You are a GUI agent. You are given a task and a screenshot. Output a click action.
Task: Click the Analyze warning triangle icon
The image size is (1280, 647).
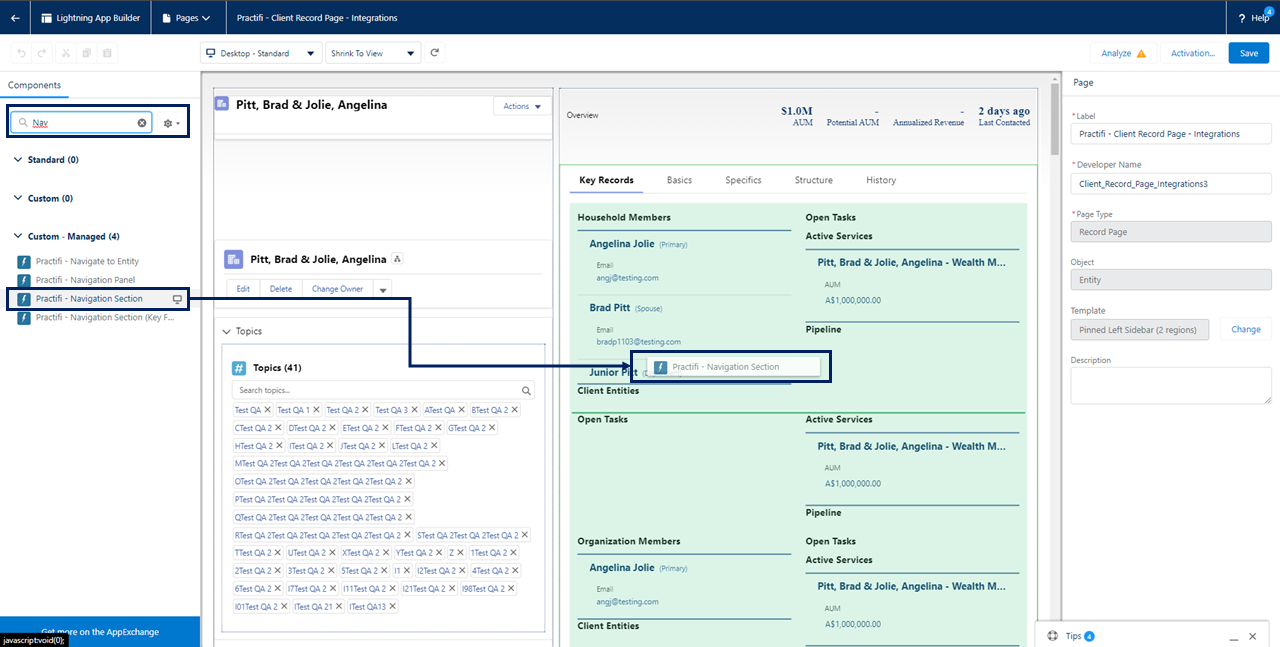coord(1141,53)
